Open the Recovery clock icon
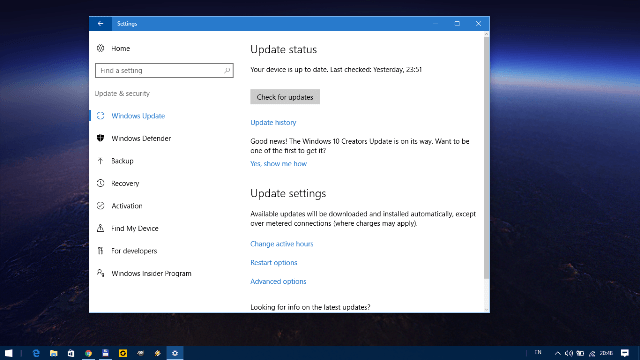The width and height of the screenshot is (640, 360). pyautogui.click(x=100, y=183)
